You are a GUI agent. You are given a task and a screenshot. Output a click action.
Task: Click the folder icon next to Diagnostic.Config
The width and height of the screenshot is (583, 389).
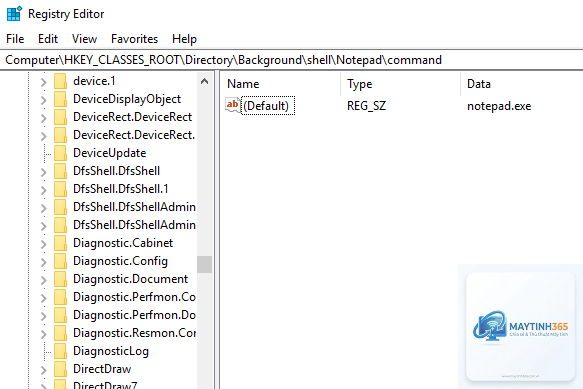60,261
